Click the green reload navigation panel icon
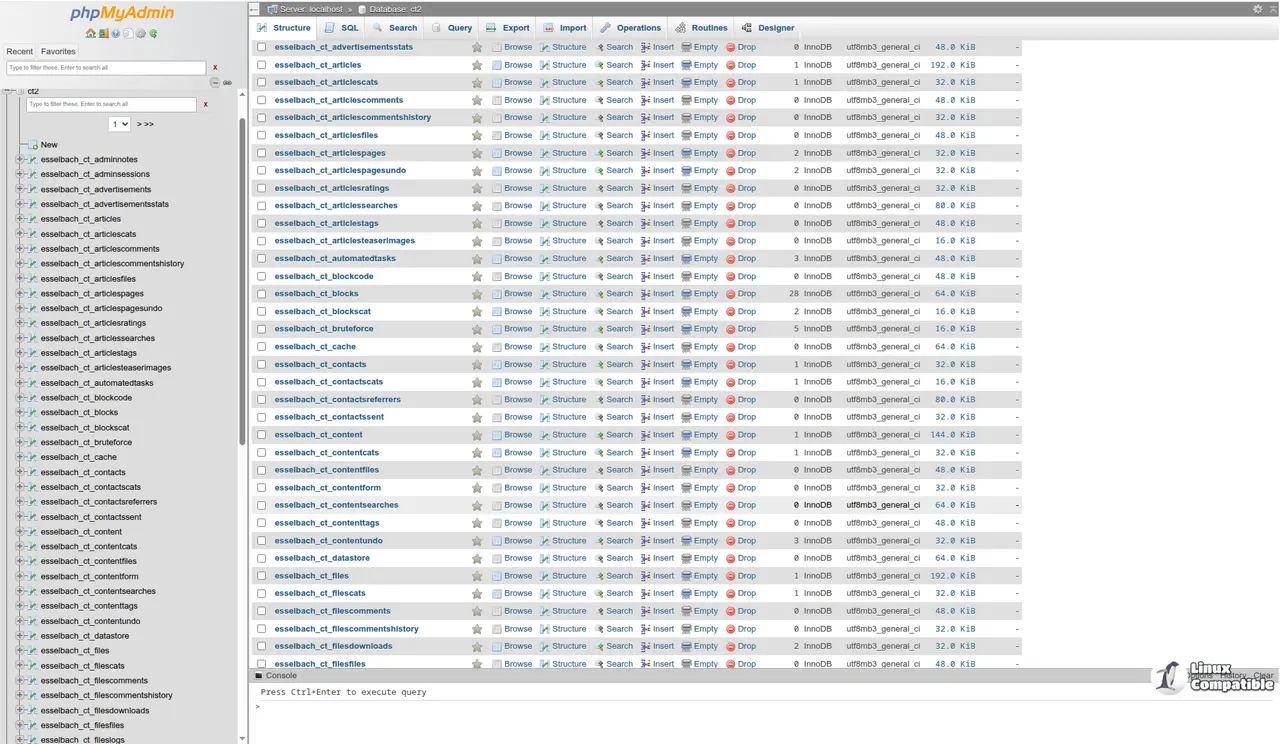This screenshot has width=1280, height=744. pyautogui.click(x=153, y=33)
